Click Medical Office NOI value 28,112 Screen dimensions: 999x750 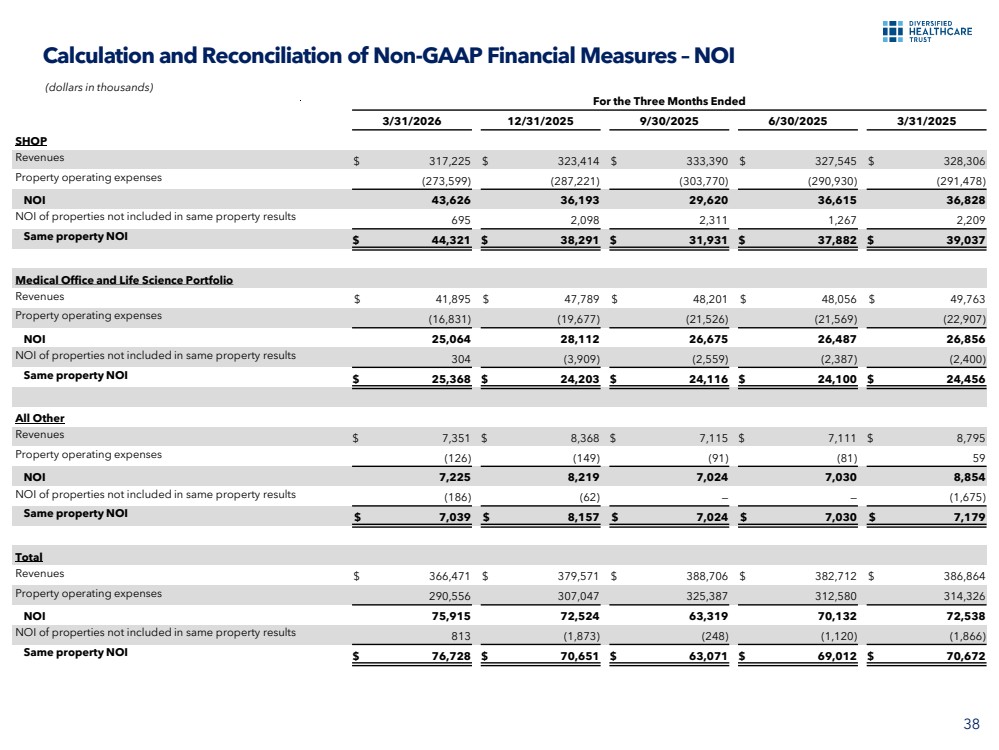[580, 339]
